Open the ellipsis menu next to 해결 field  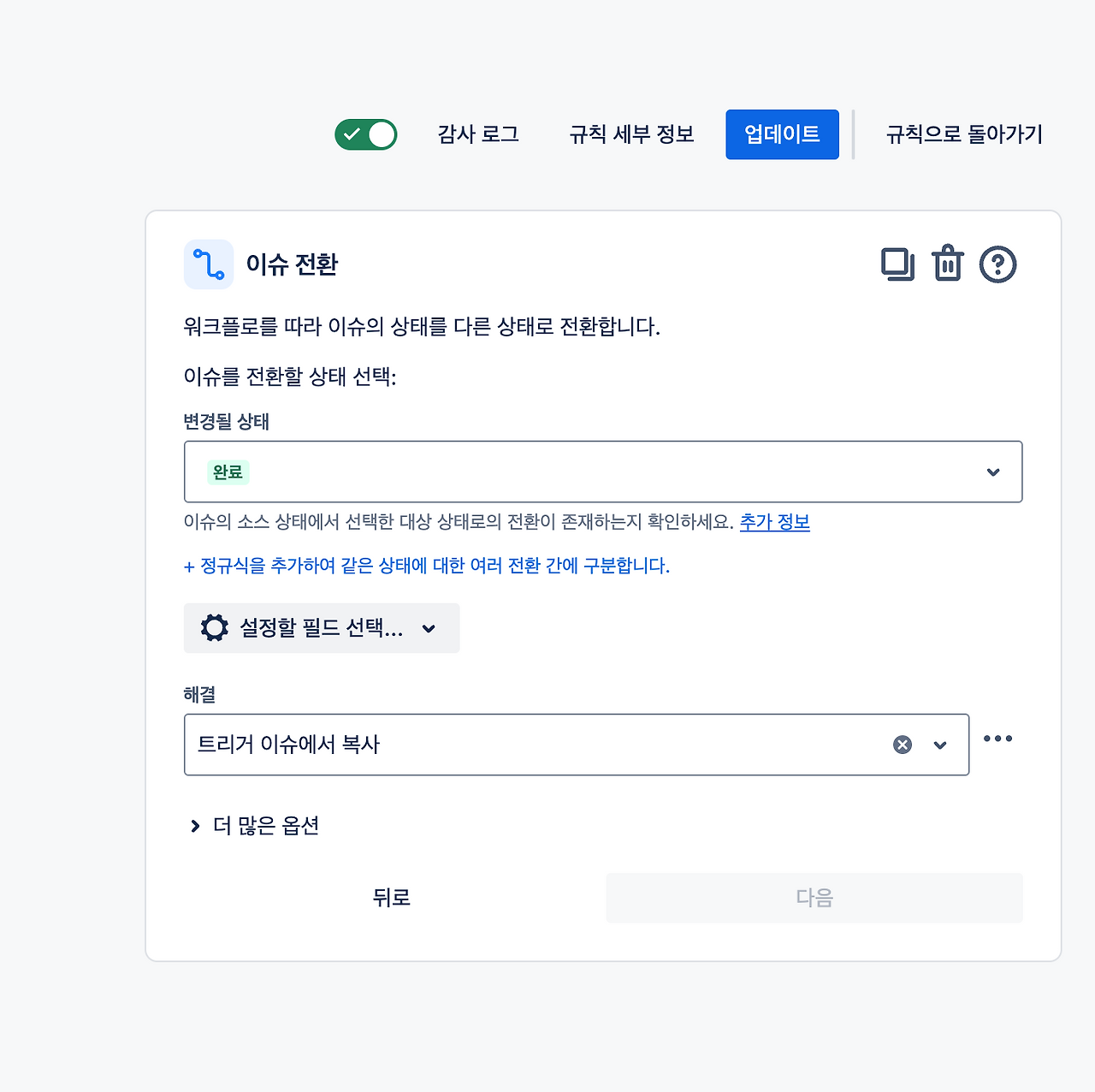pos(998,738)
